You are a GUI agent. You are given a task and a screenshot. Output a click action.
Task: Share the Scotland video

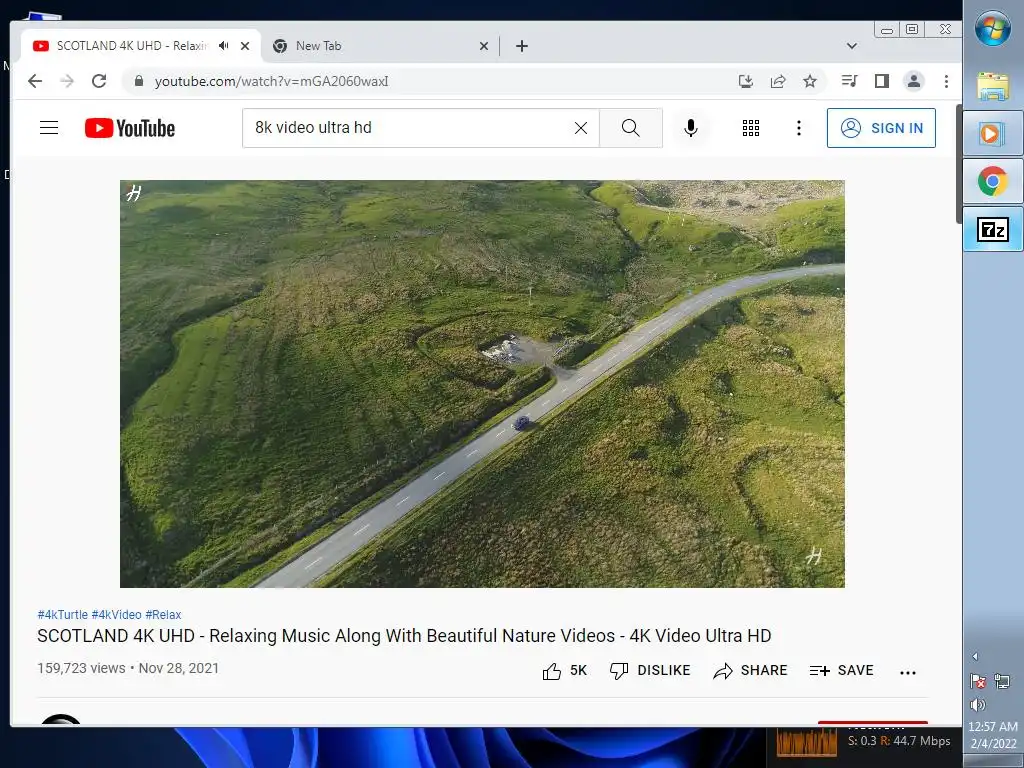(x=750, y=671)
